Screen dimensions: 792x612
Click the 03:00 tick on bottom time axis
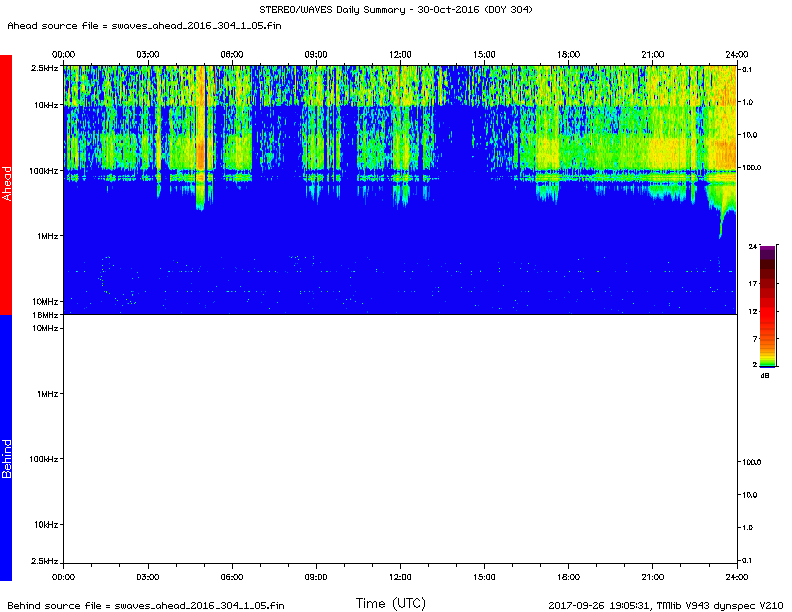(147, 576)
